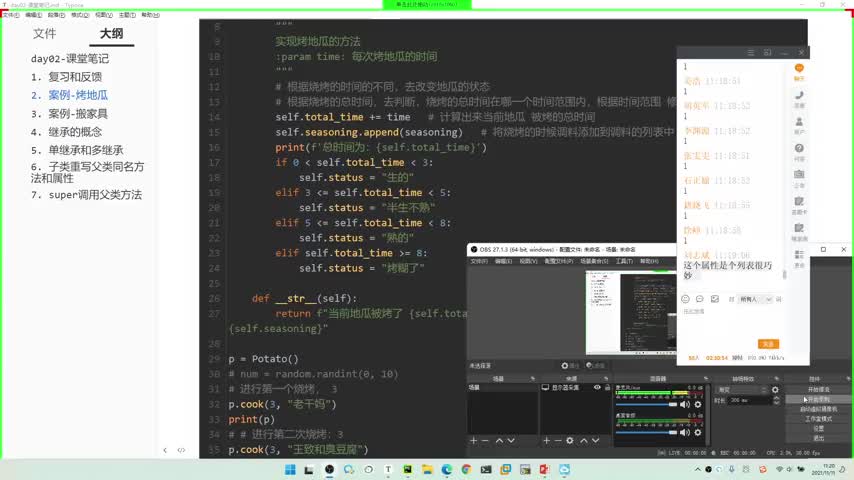
Task: Open settings gear of first mixer channel
Action: [x=698, y=404]
